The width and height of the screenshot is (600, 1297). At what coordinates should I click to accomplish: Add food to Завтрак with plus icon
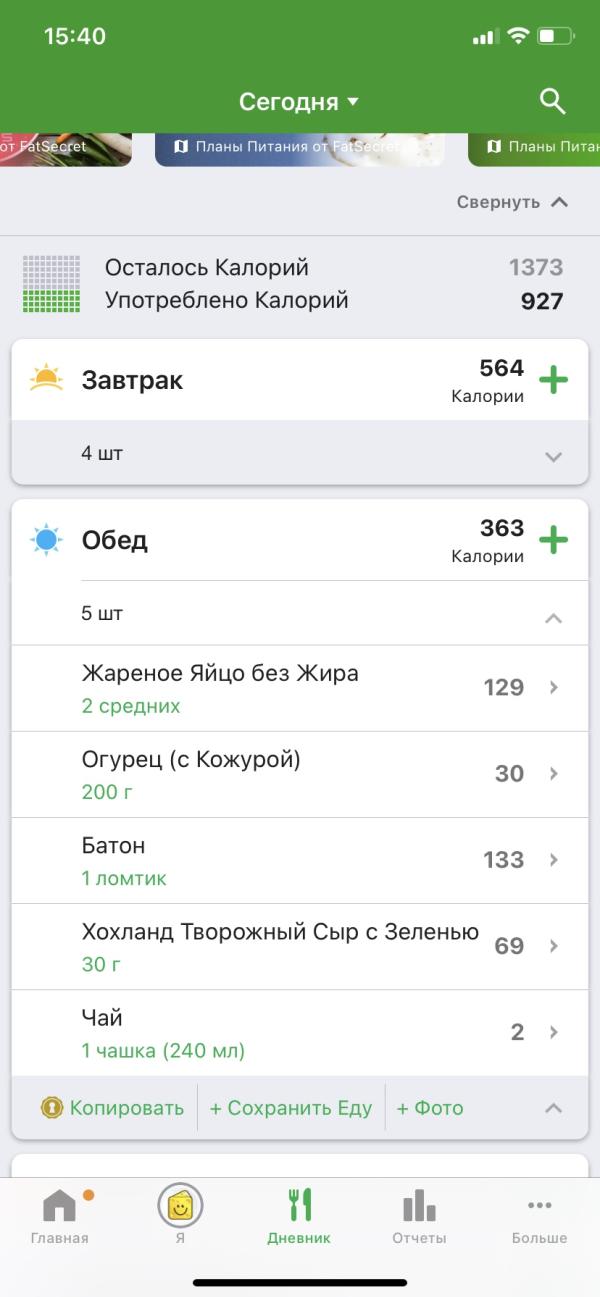[553, 380]
